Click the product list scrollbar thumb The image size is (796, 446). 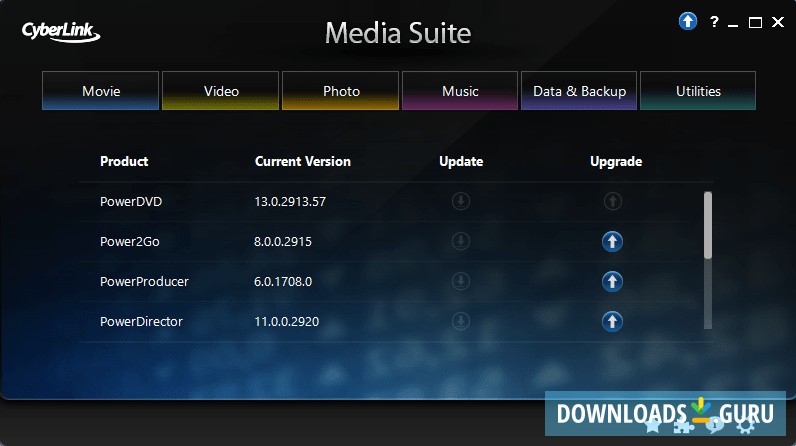coord(708,225)
